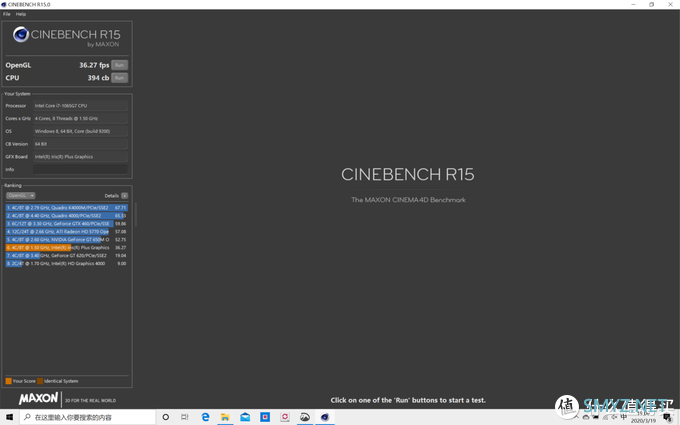The height and width of the screenshot is (425, 680).
Task: Open the mountain-logo app on taskbar
Action: pos(305,417)
